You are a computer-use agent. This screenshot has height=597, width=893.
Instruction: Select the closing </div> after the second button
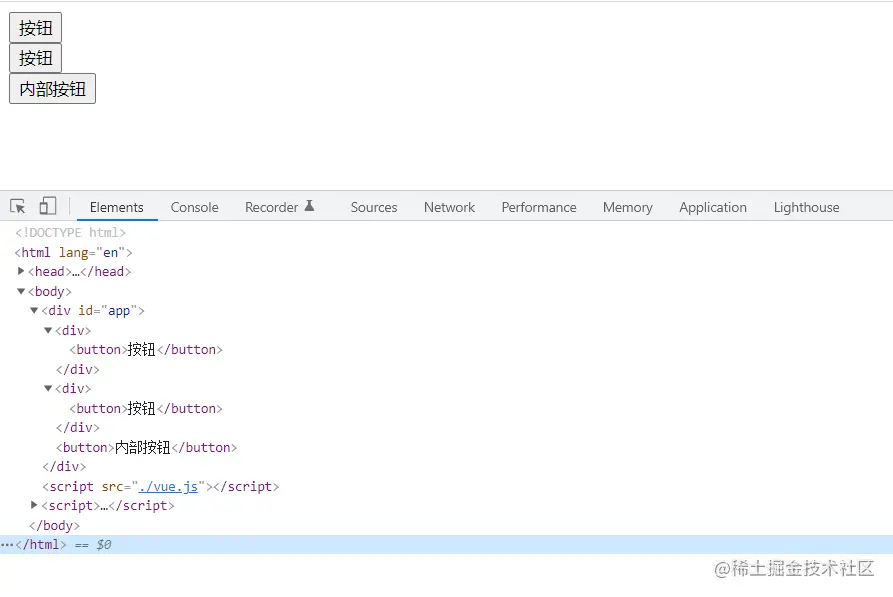click(x=78, y=427)
